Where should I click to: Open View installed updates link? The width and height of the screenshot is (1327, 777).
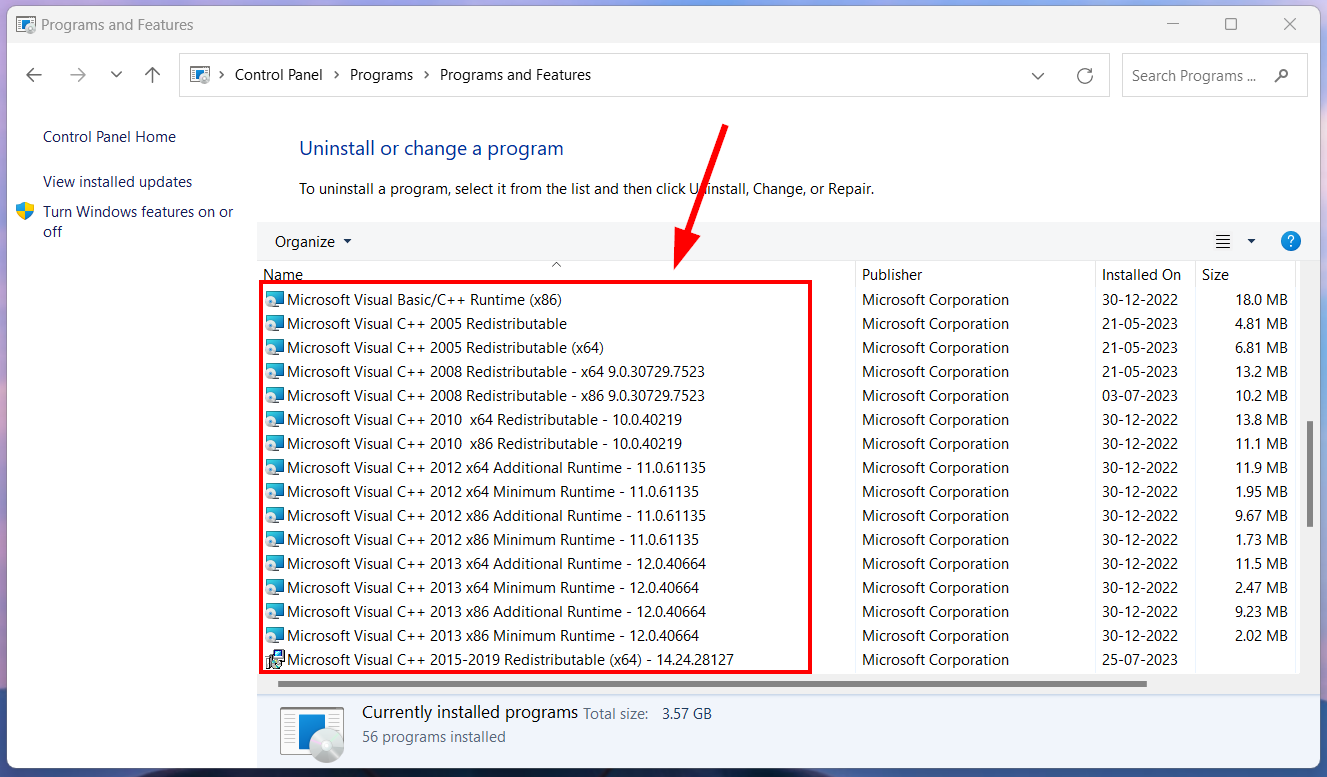117,182
